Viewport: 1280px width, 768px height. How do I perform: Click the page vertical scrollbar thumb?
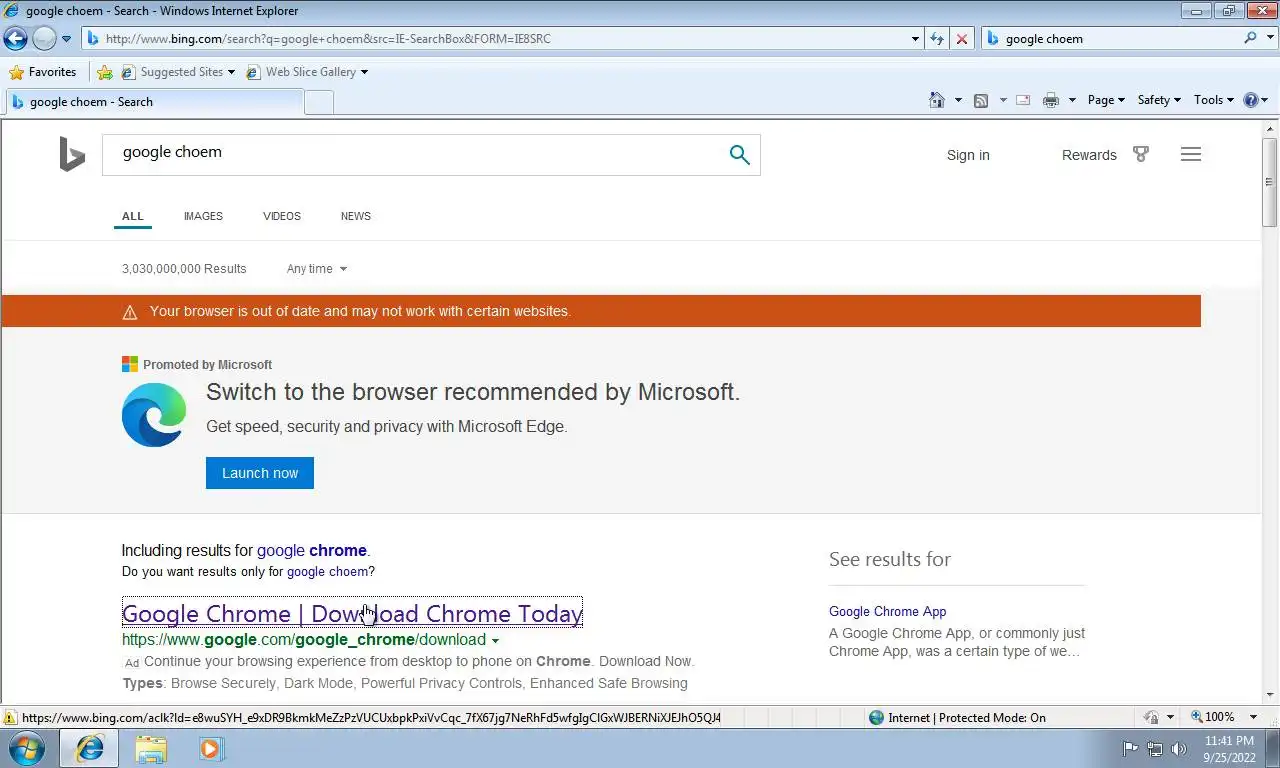(1270, 182)
